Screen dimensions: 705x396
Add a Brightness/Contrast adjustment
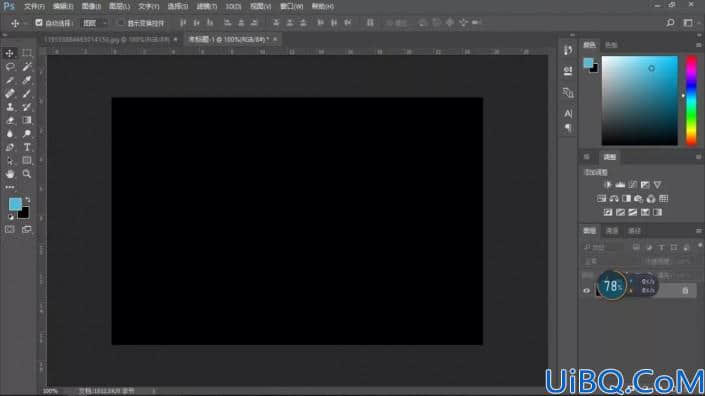[x=607, y=185]
